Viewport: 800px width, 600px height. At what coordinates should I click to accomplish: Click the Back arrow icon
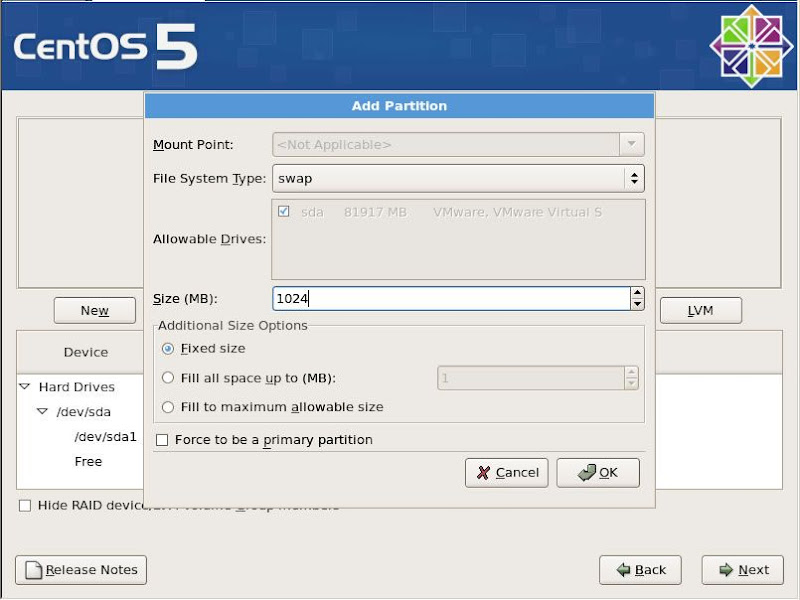pos(623,570)
